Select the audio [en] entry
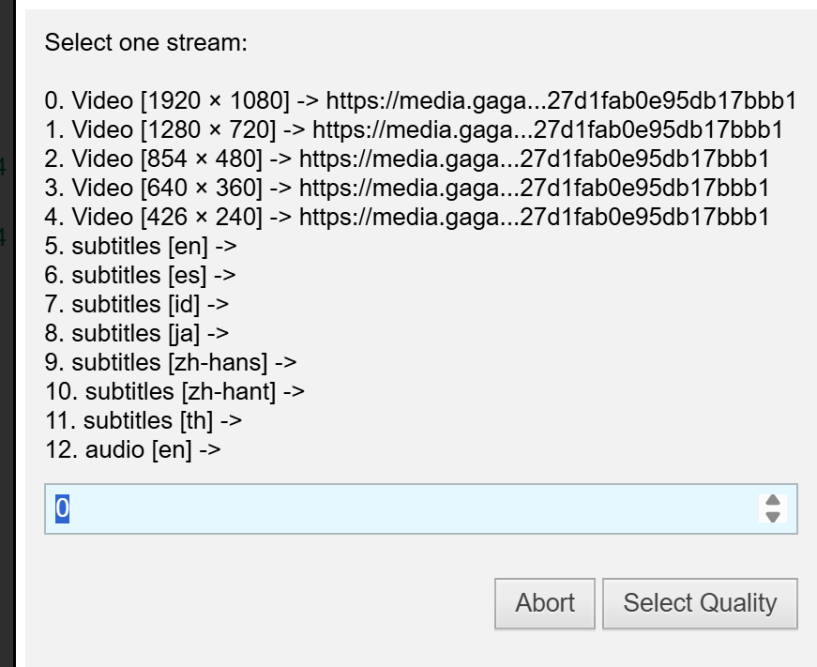 [x=133, y=449]
